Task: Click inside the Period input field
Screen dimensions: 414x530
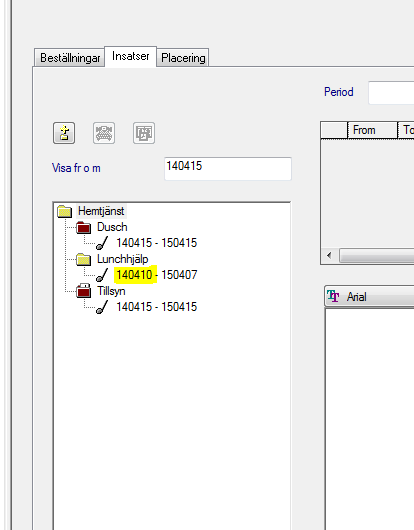Action: 391,93
